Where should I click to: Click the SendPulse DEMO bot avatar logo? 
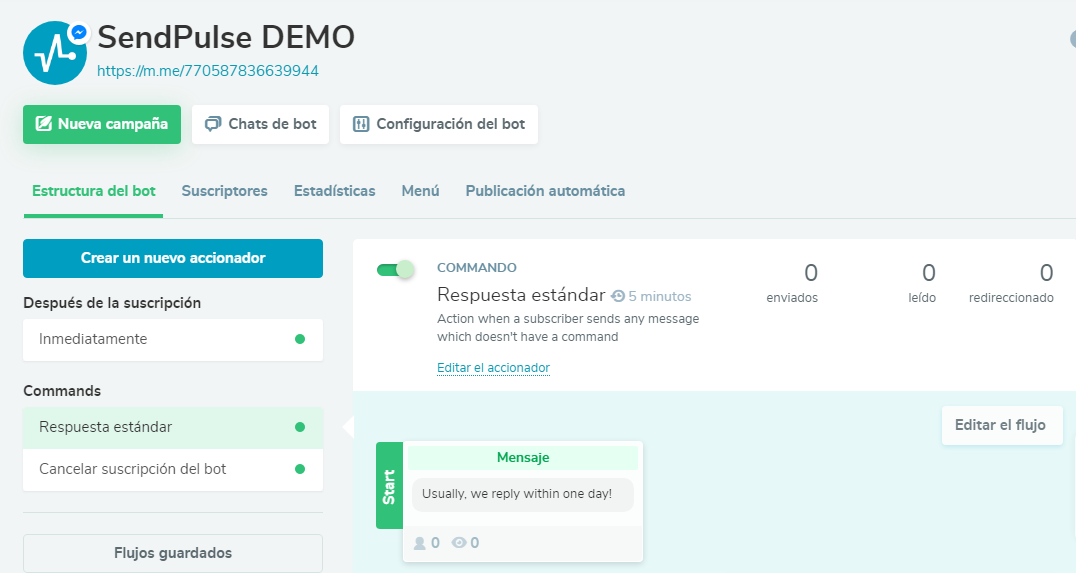tap(55, 53)
